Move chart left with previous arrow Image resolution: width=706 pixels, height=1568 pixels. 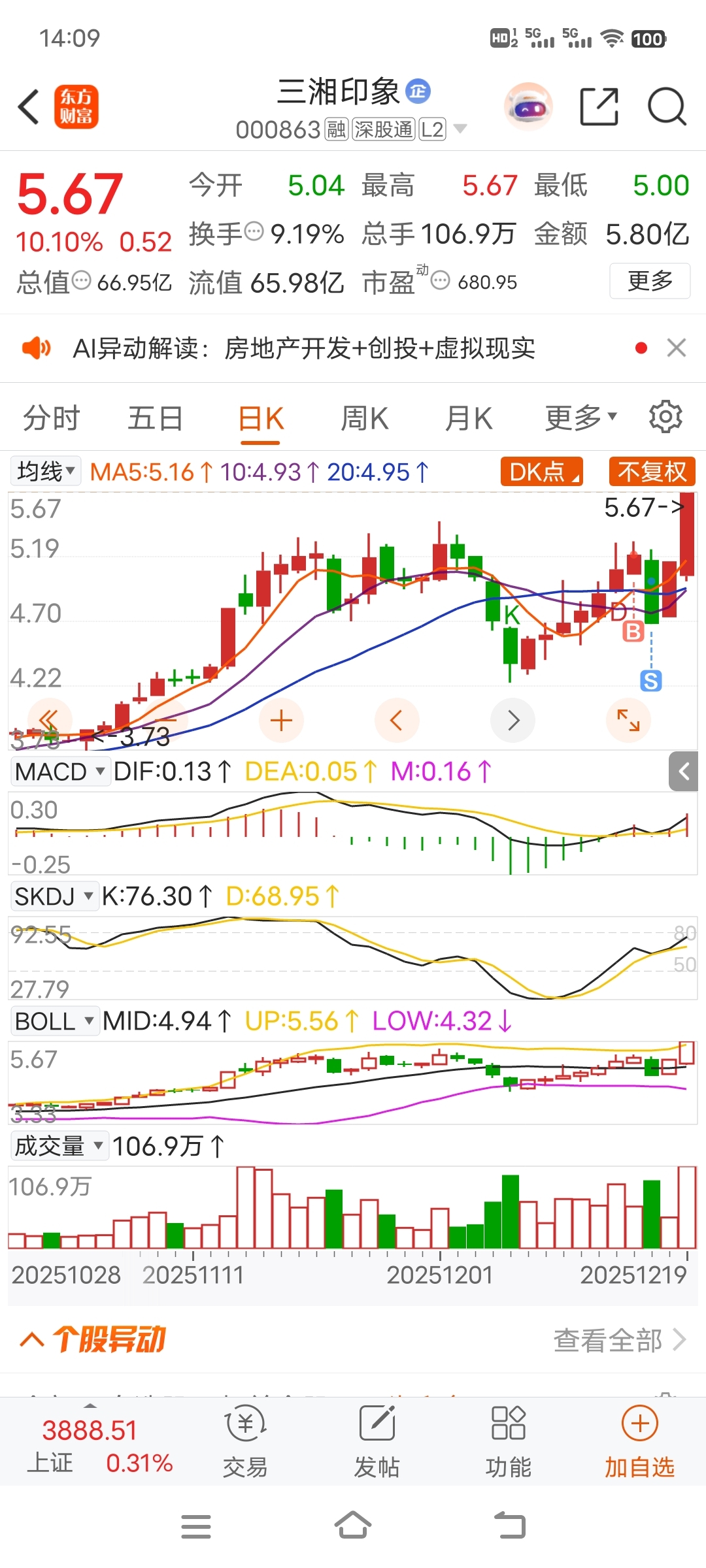pyautogui.click(x=397, y=720)
